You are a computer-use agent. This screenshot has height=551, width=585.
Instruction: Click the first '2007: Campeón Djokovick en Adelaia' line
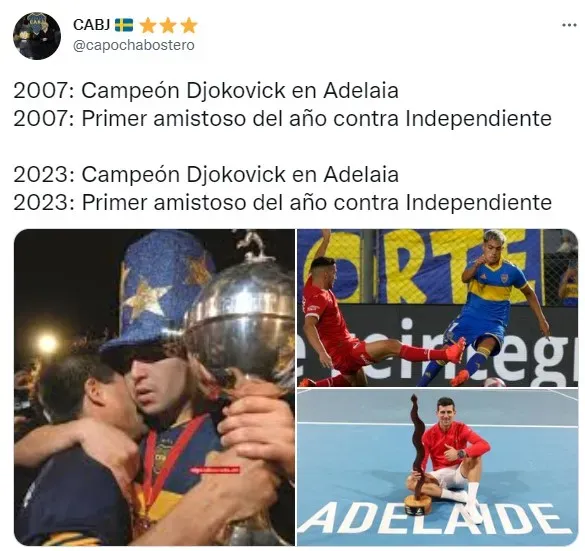pyautogui.click(x=206, y=91)
